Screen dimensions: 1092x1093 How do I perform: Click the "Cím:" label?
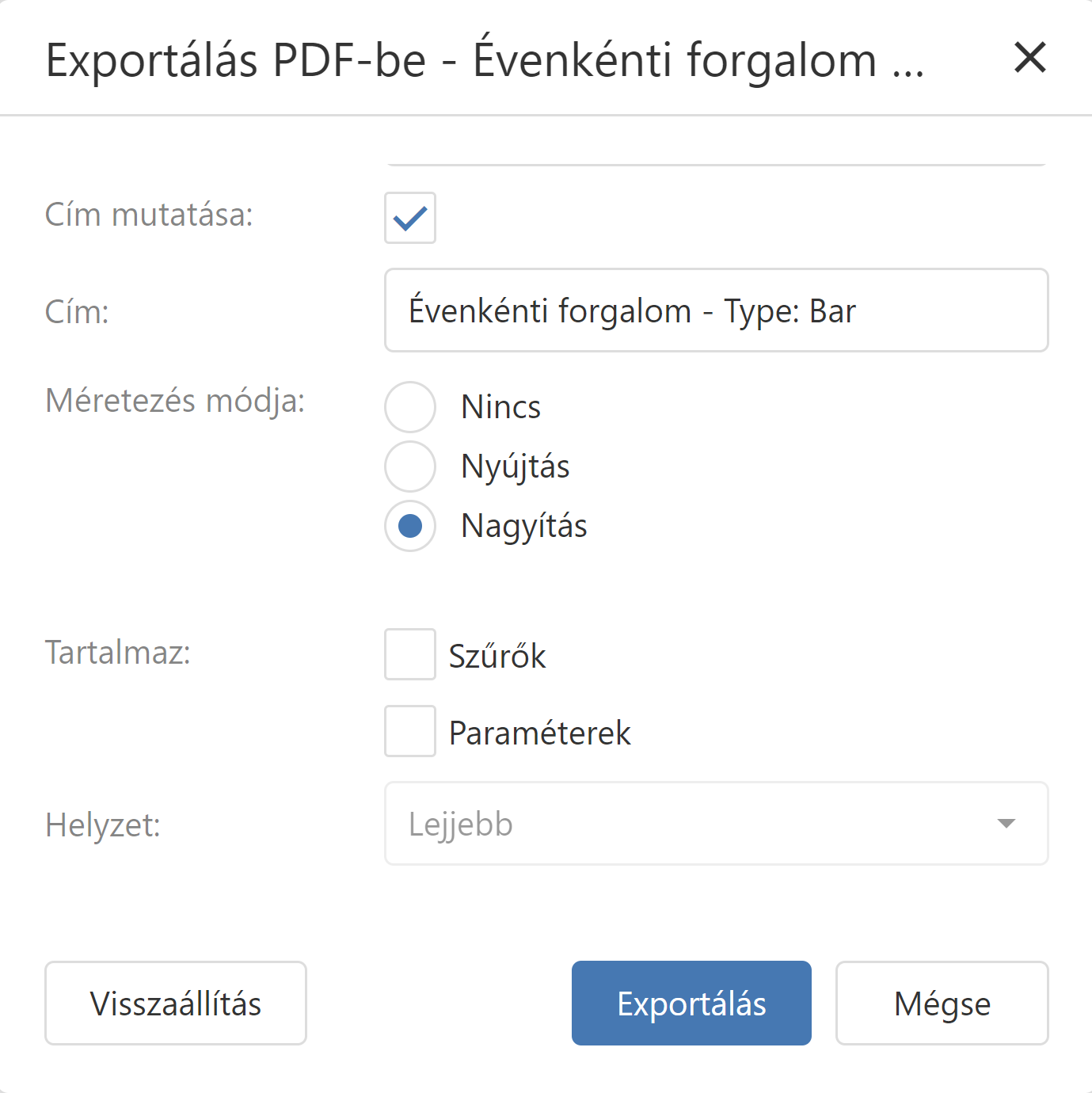[x=77, y=312]
